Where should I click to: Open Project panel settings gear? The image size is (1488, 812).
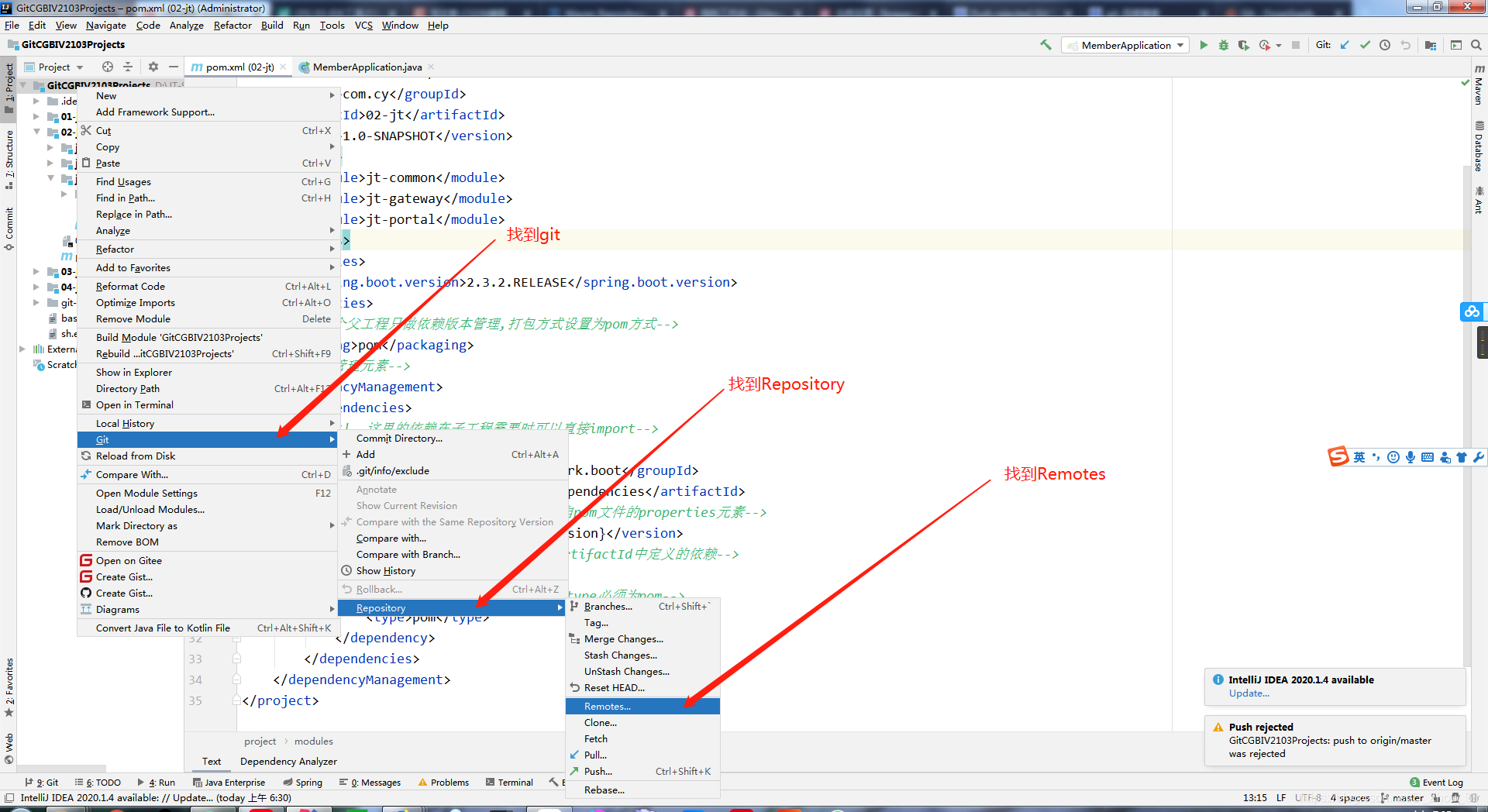point(153,67)
